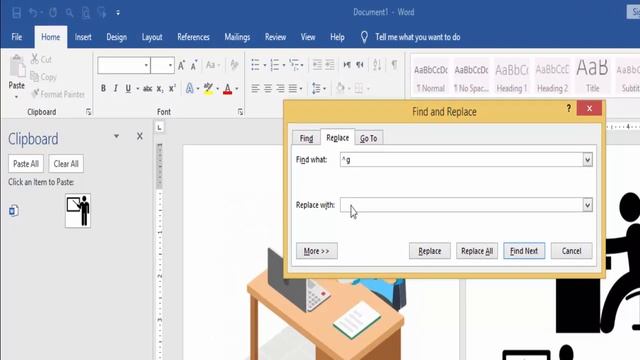Apply red font color
640x360 pixels.
pyautogui.click(x=228, y=89)
